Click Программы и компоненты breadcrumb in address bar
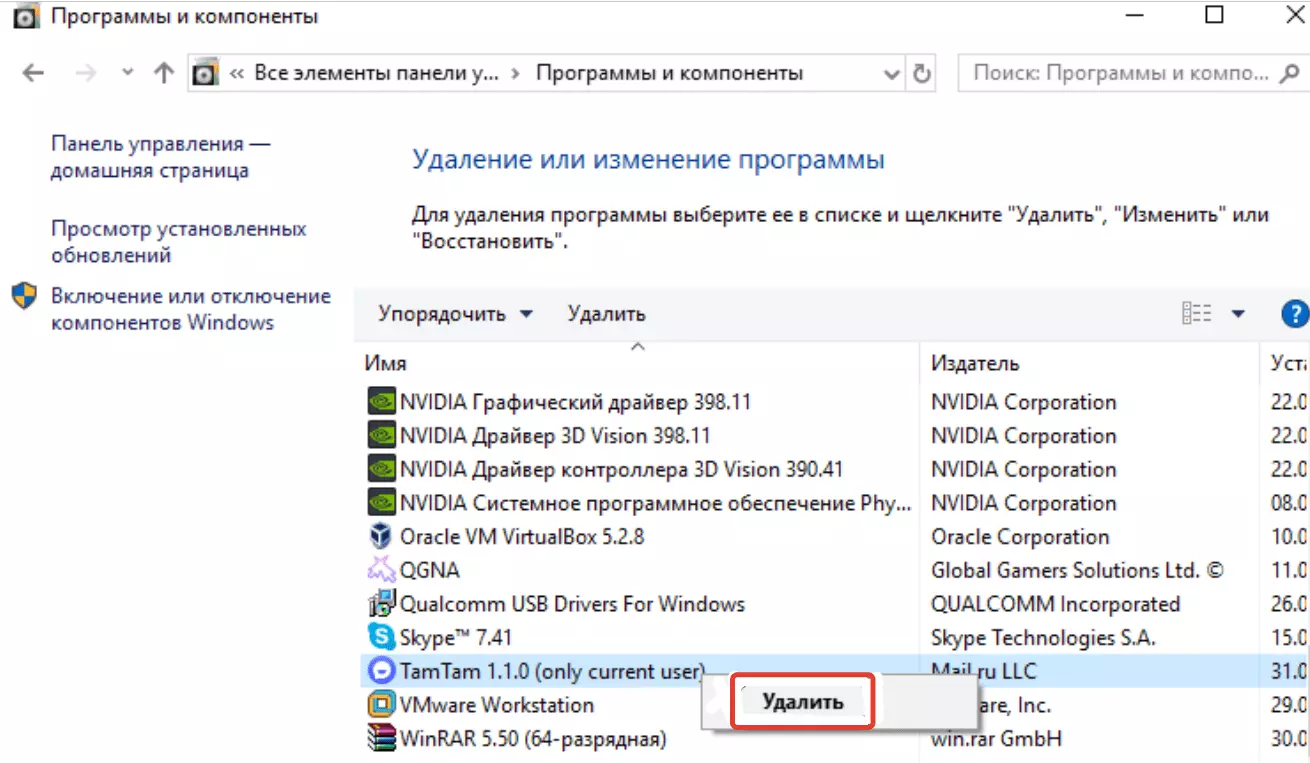Image resolution: width=1310 pixels, height=763 pixels. coord(670,73)
